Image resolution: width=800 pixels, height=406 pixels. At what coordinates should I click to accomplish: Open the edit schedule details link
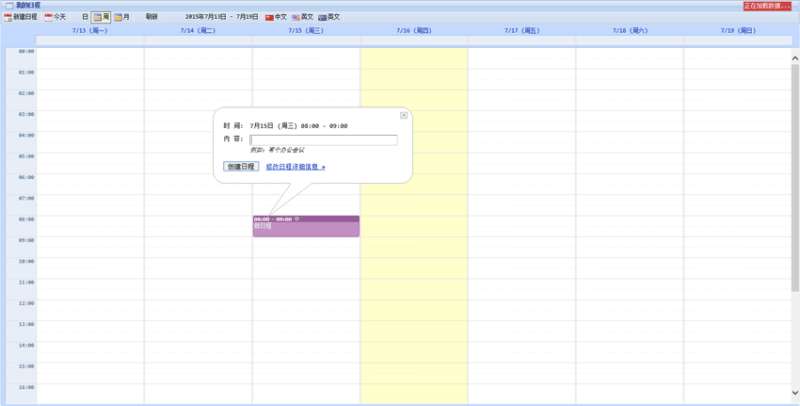click(295, 167)
